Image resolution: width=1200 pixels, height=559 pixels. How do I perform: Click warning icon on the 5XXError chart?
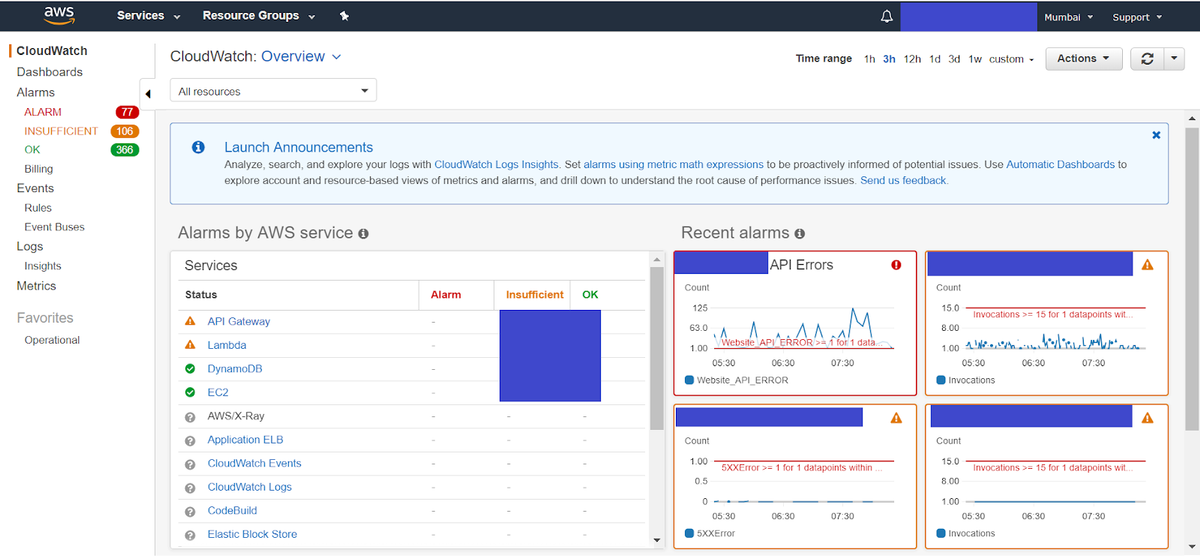[896, 418]
